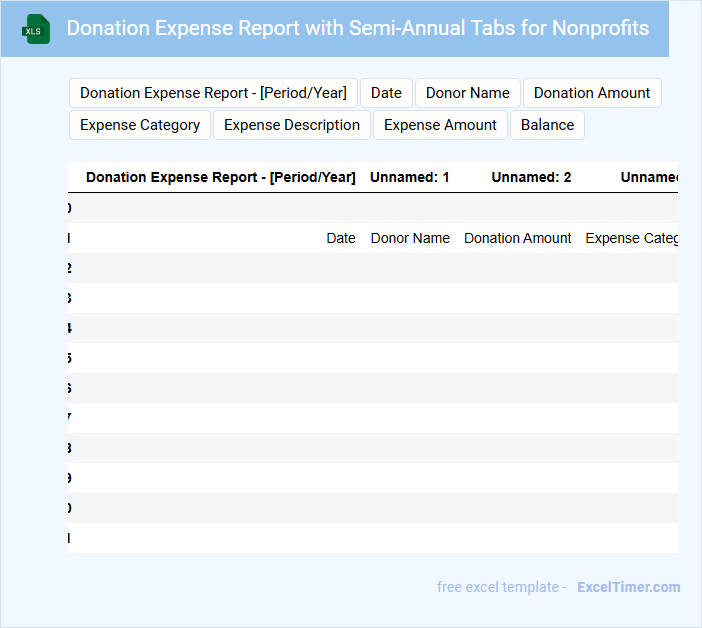
Task: Click the 'Unnamed: 2' column header
Action: point(531,177)
